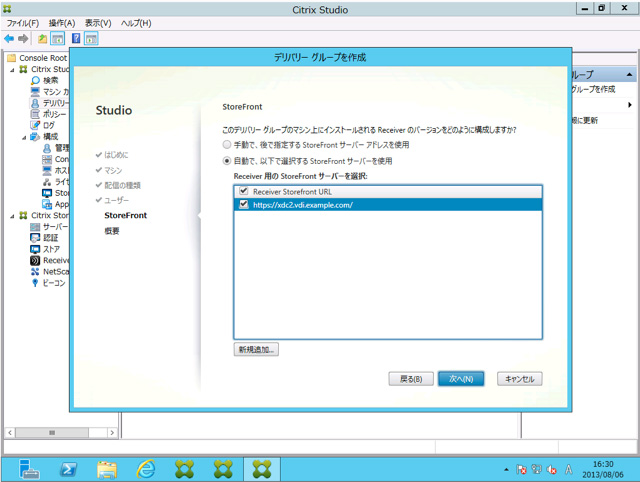This screenshot has height=482, width=640.
Task: Click the Up one level folder icon
Action: 42,39
